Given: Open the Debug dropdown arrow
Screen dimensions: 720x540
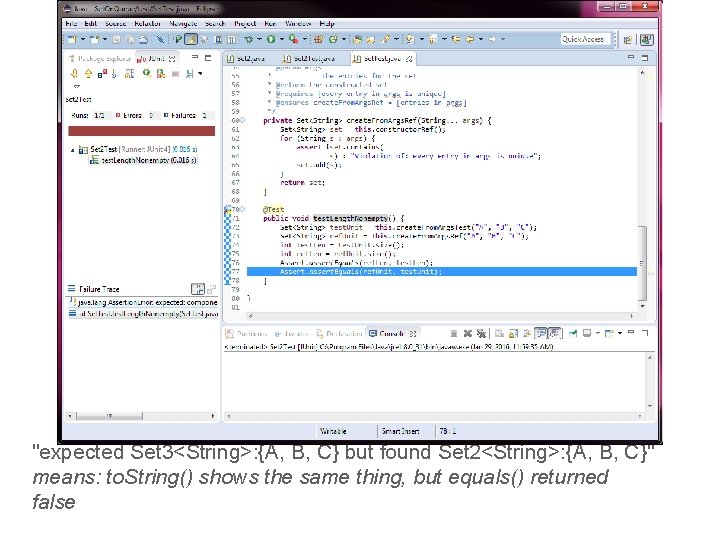Looking at the screenshot, I should tap(259, 39).
